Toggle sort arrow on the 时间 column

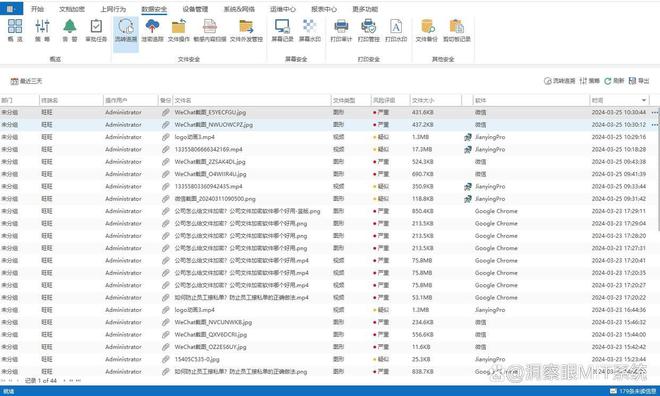coord(644,100)
